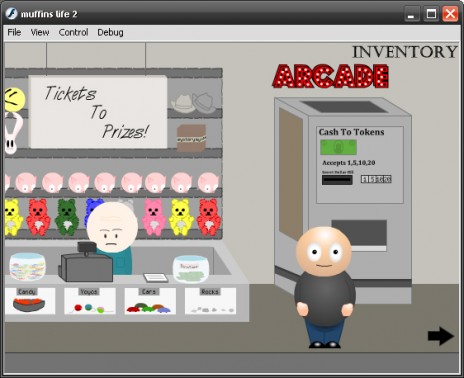
Task: Choose the Cars display case
Action: [x=150, y=301]
